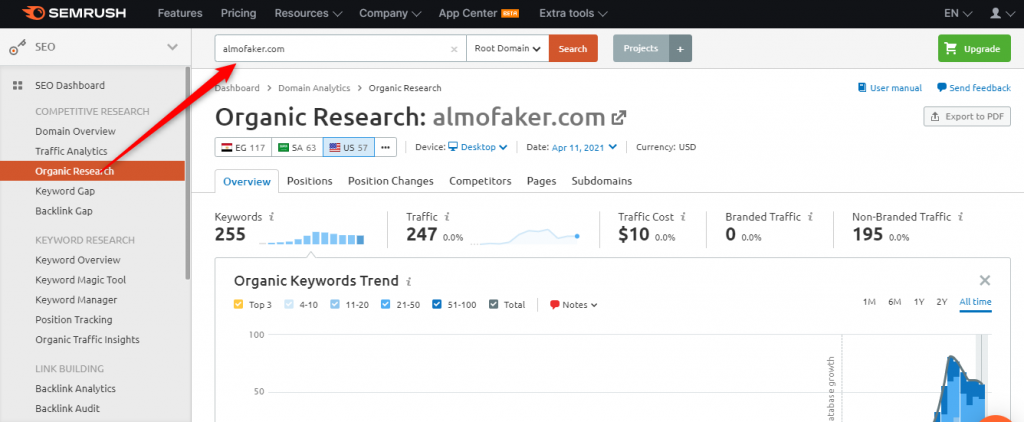Click Domain Analytics breadcrumb link
The height and width of the screenshot is (422, 1024).
314,88
